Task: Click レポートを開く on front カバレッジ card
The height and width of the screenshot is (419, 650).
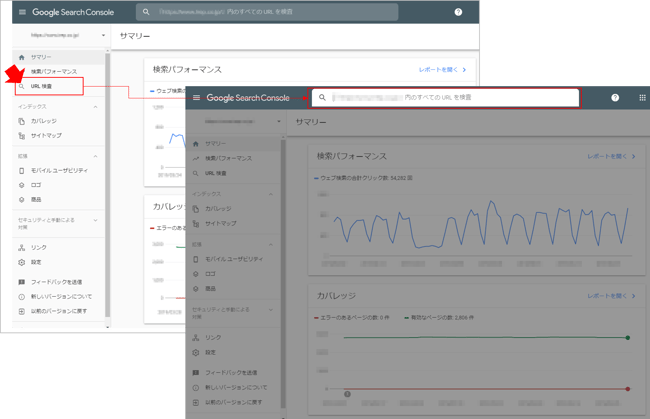Action: tap(612, 296)
